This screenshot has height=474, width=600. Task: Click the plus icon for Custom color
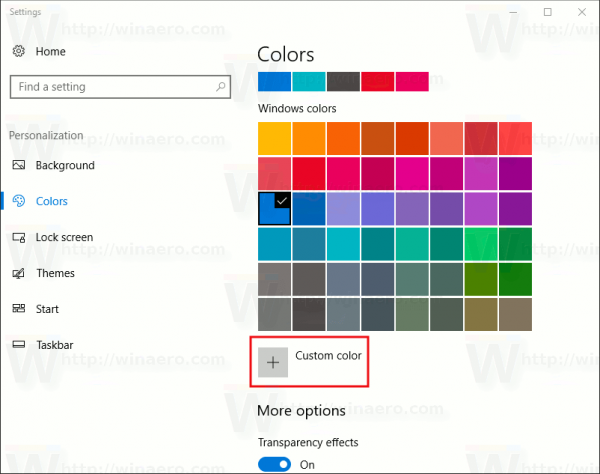tap(273, 363)
